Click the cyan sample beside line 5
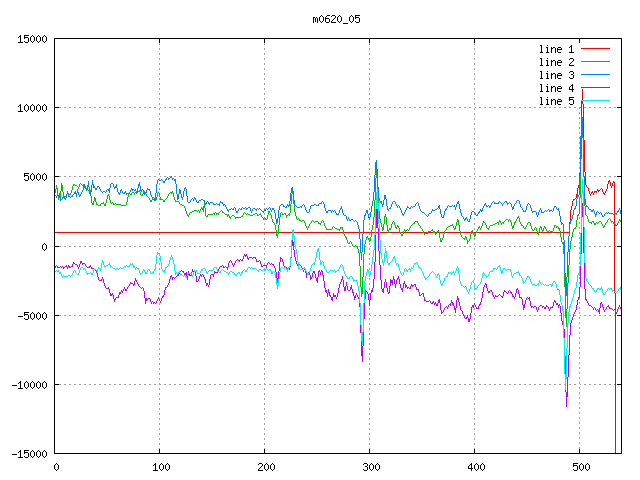The height and width of the screenshot is (480, 640). click(595, 101)
